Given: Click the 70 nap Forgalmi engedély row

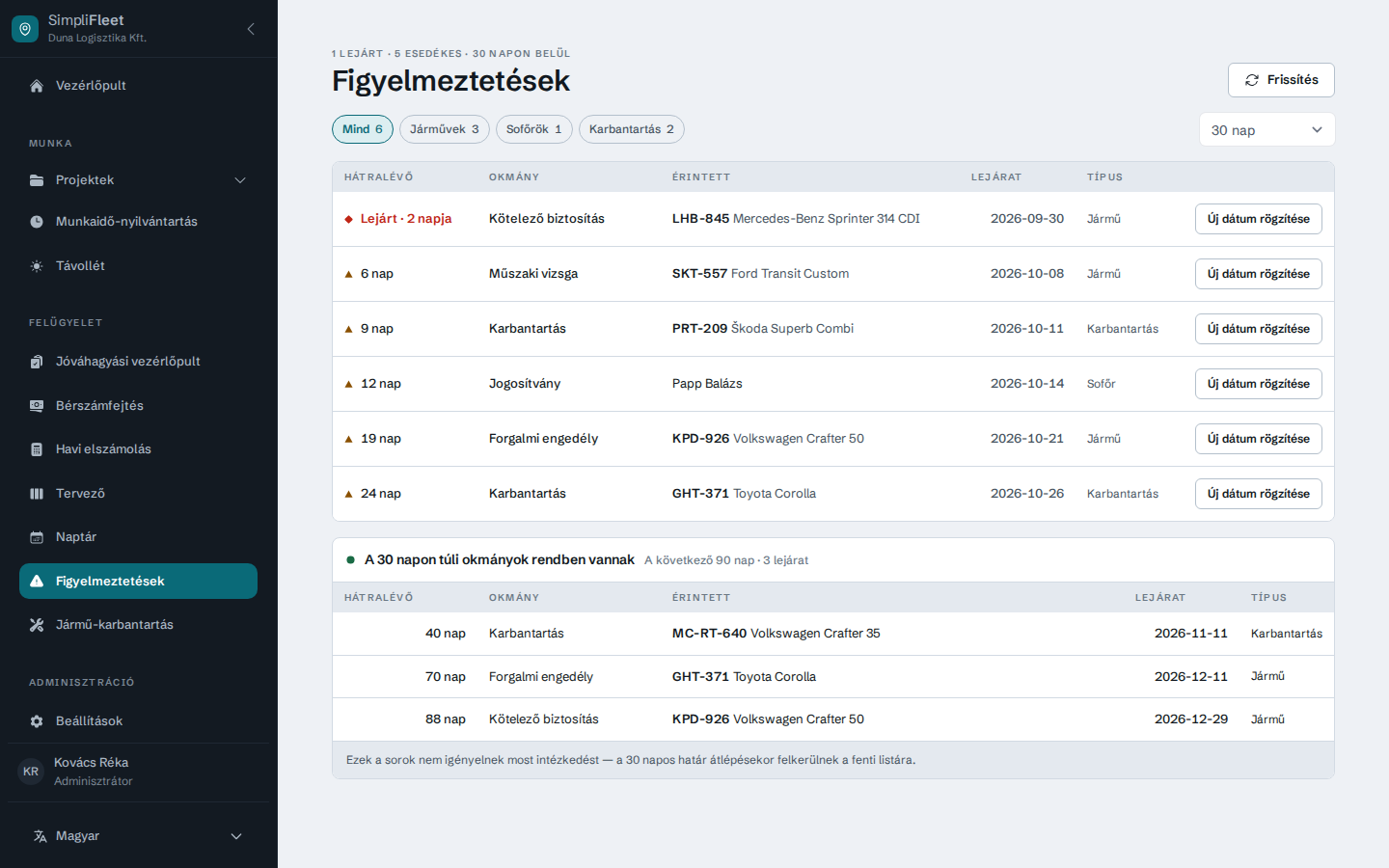Looking at the screenshot, I should [x=833, y=677].
